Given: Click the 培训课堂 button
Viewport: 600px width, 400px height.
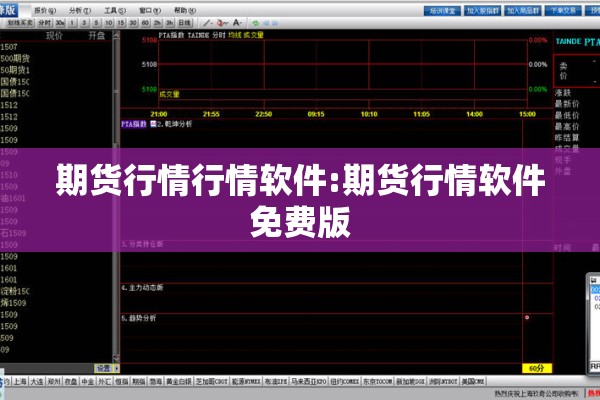Looking at the screenshot, I should (442, 11).
